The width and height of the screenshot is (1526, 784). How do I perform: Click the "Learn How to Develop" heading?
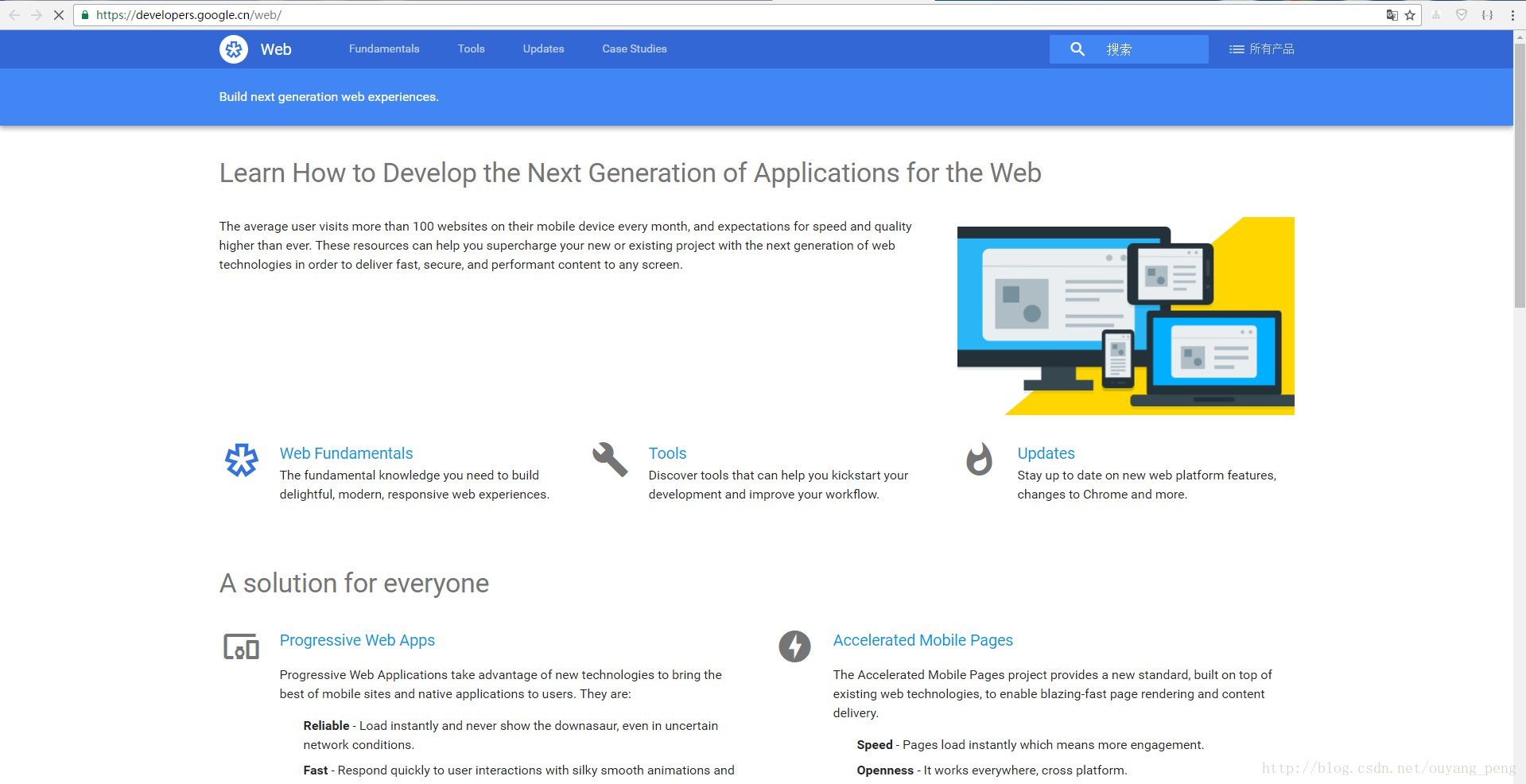631,173
